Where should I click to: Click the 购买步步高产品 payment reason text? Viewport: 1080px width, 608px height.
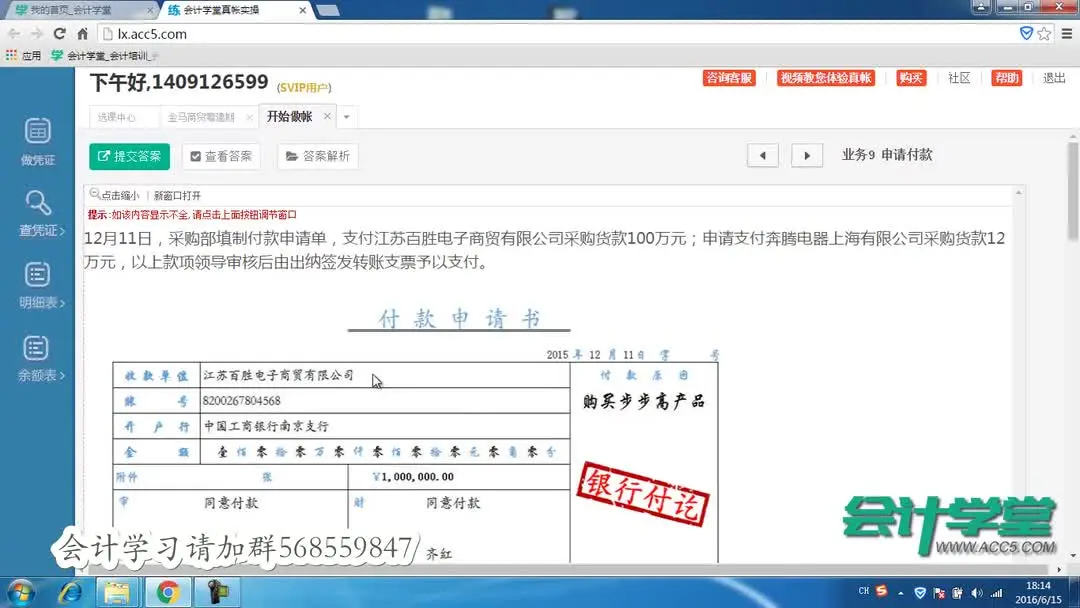[x=644, y=401]
